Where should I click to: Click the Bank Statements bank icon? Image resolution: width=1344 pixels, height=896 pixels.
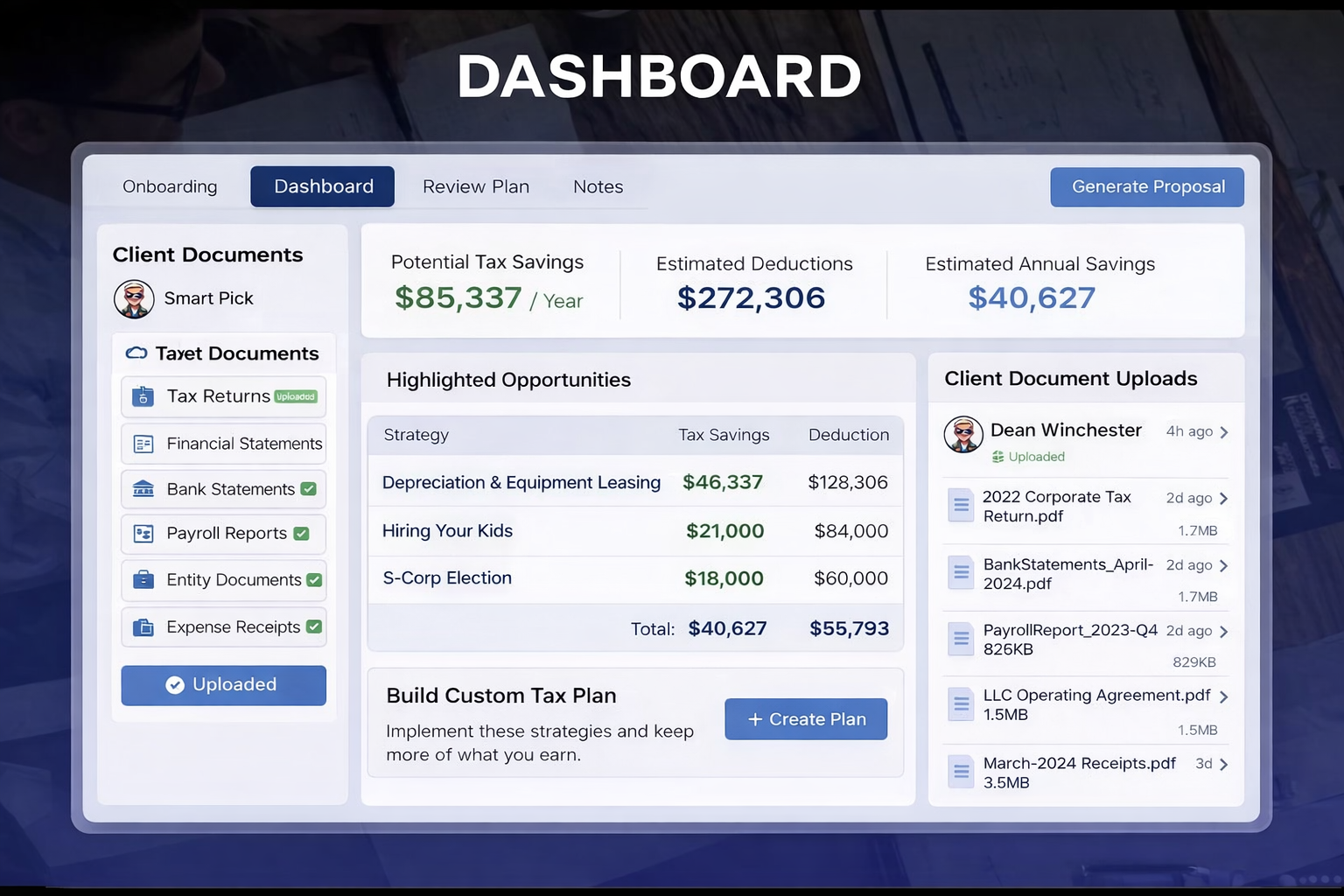coord(141,489)
